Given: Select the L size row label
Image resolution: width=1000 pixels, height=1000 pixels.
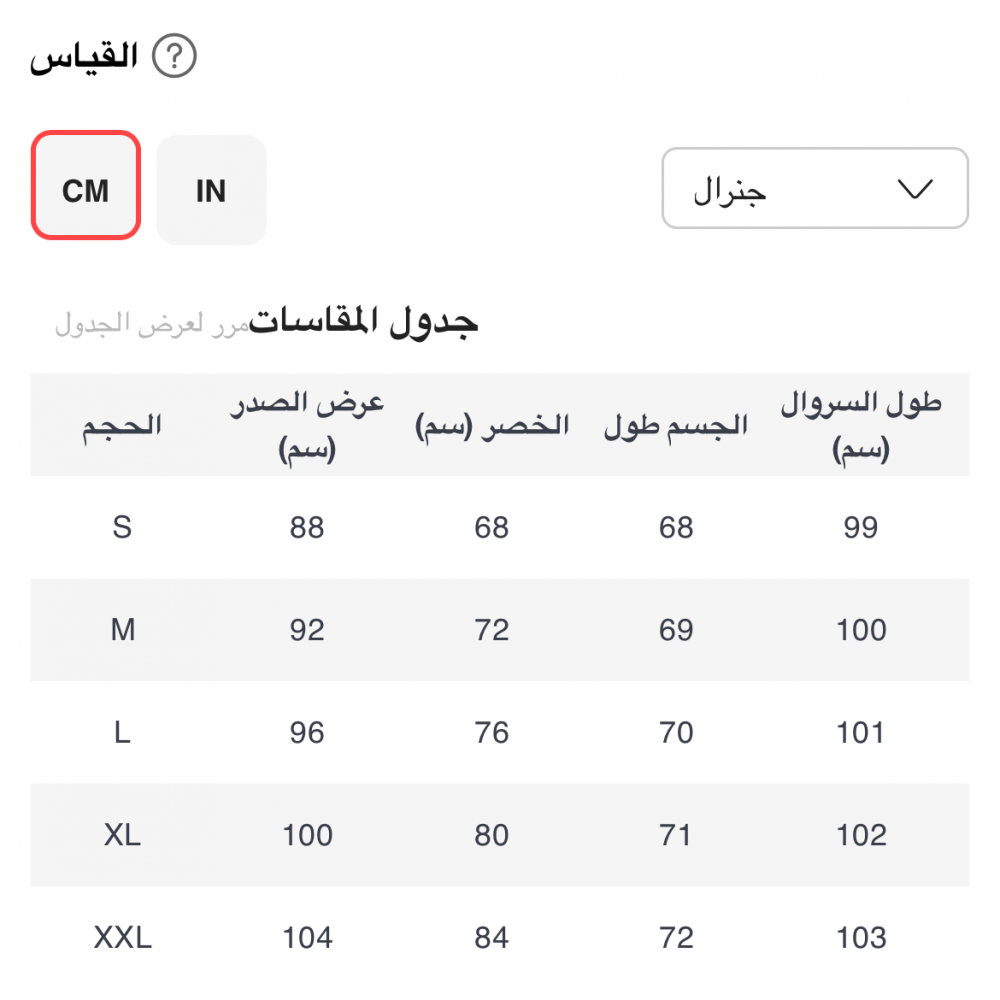Looking at the screenshot, I should pos(122,733).
